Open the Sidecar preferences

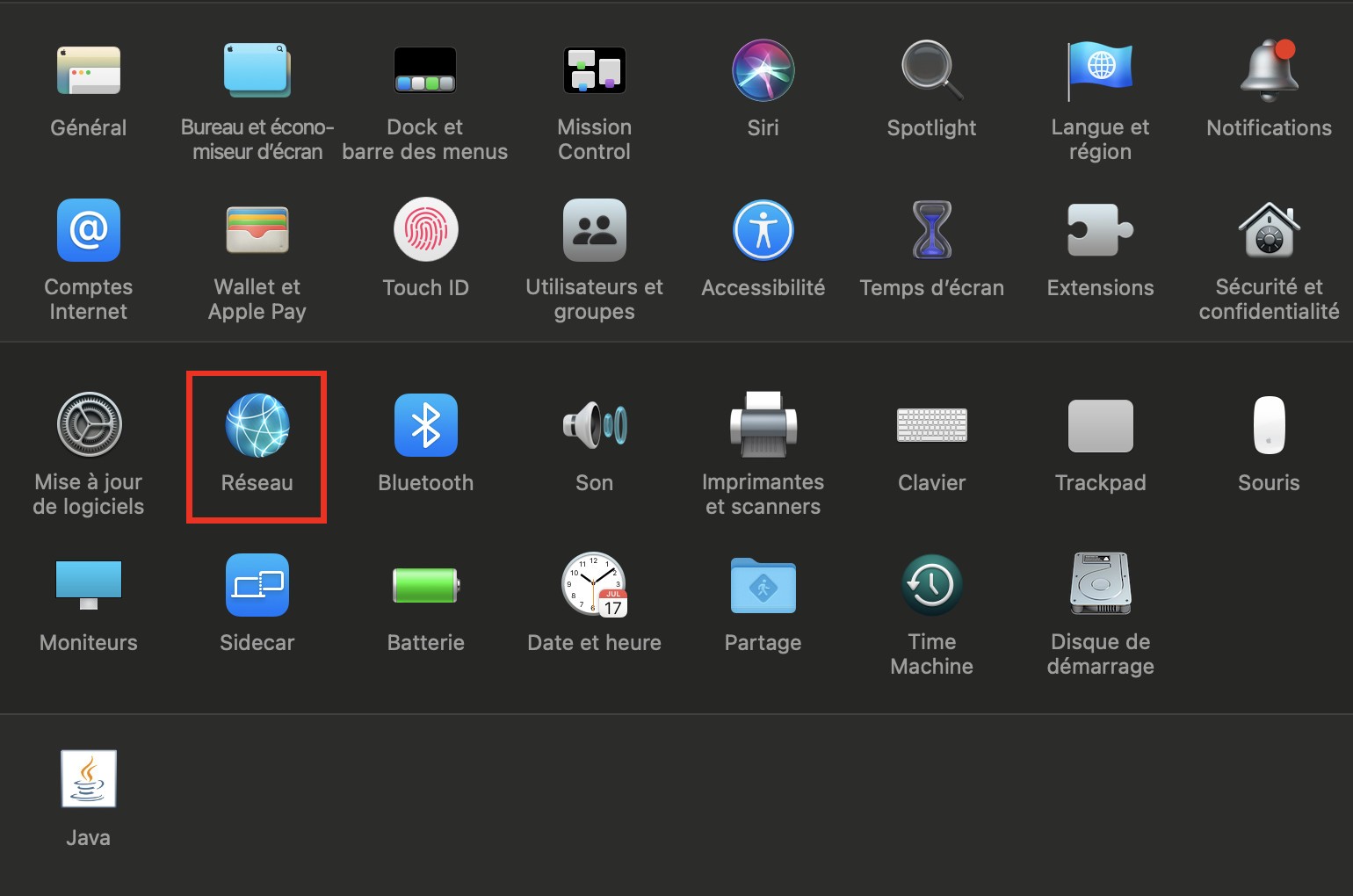click(x=257, y=585)
